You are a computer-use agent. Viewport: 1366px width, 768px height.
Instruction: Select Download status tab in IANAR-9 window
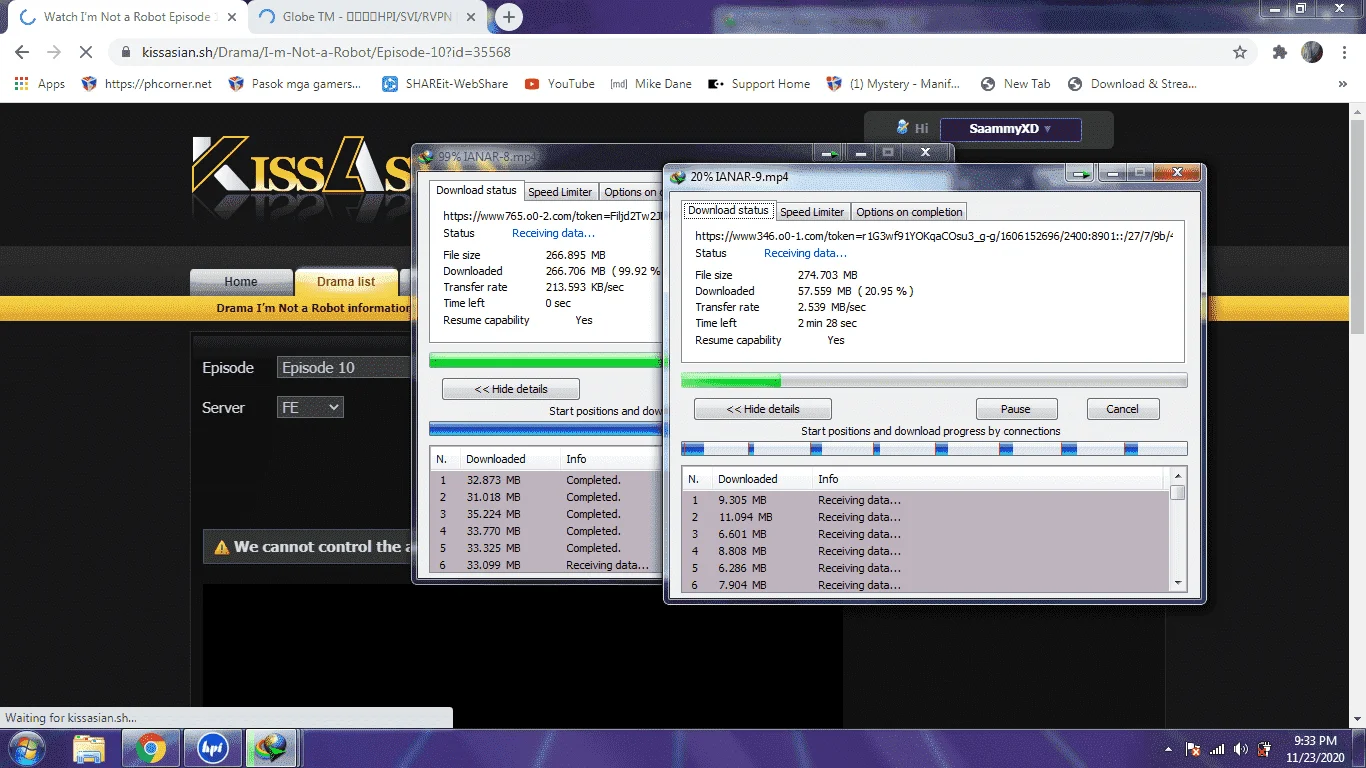[728, 211]
